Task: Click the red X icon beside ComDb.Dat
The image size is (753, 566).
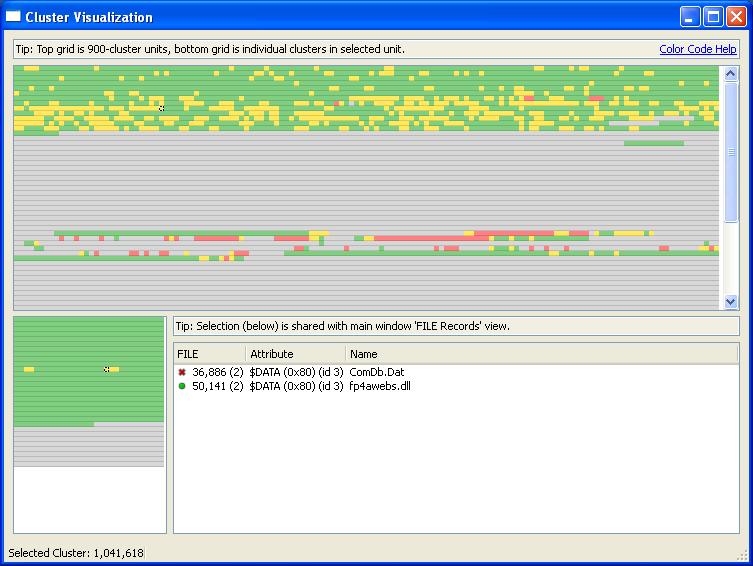Action: point(181,372)
